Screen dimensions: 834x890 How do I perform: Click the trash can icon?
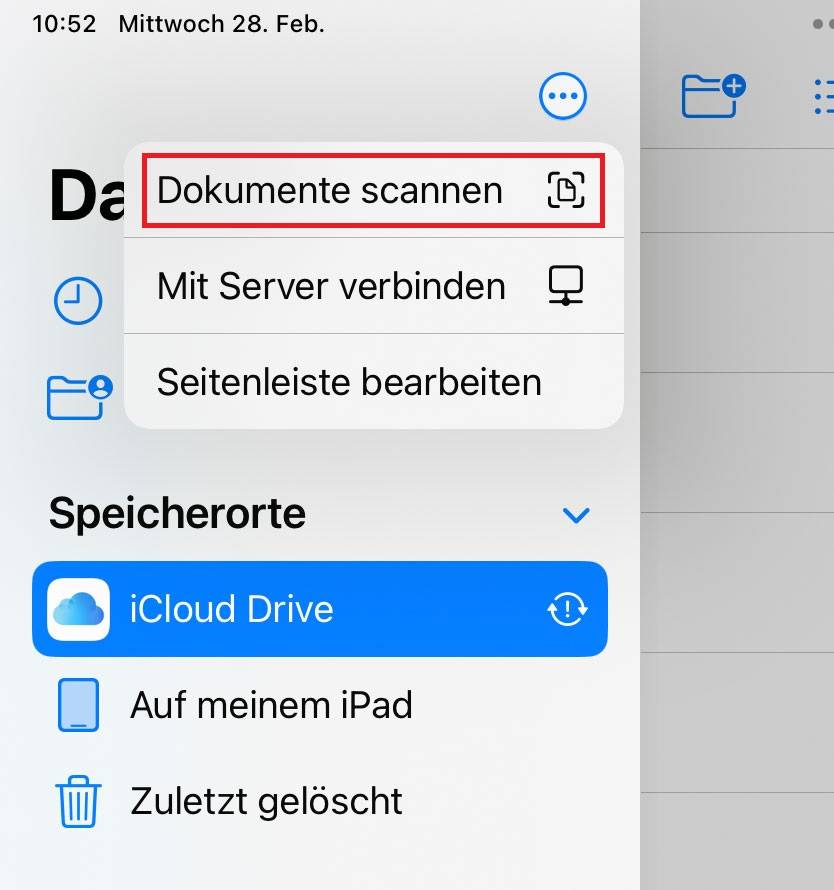78,801
